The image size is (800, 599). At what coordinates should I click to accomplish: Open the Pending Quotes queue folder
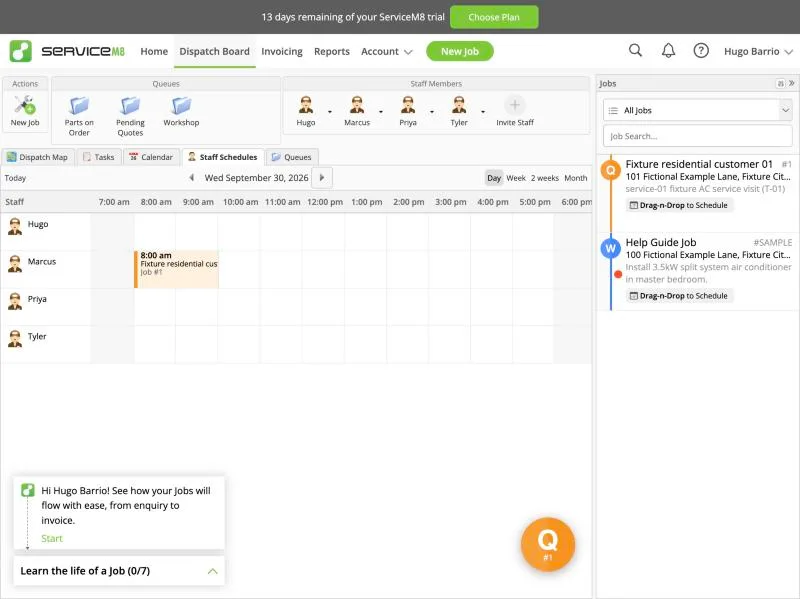[130, 106]
